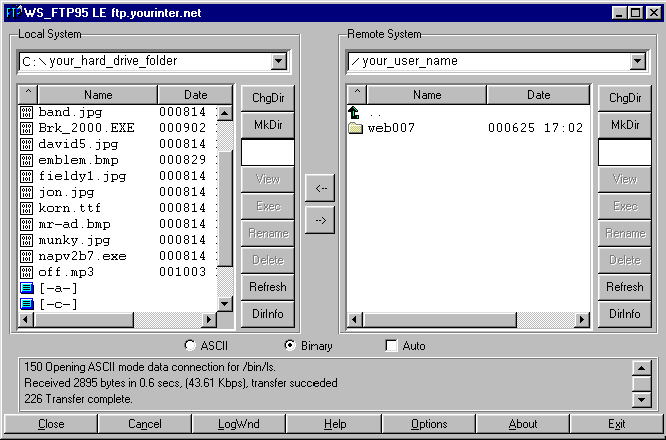Click local MkDir button

pyautogui.click(x=268, y=125)
